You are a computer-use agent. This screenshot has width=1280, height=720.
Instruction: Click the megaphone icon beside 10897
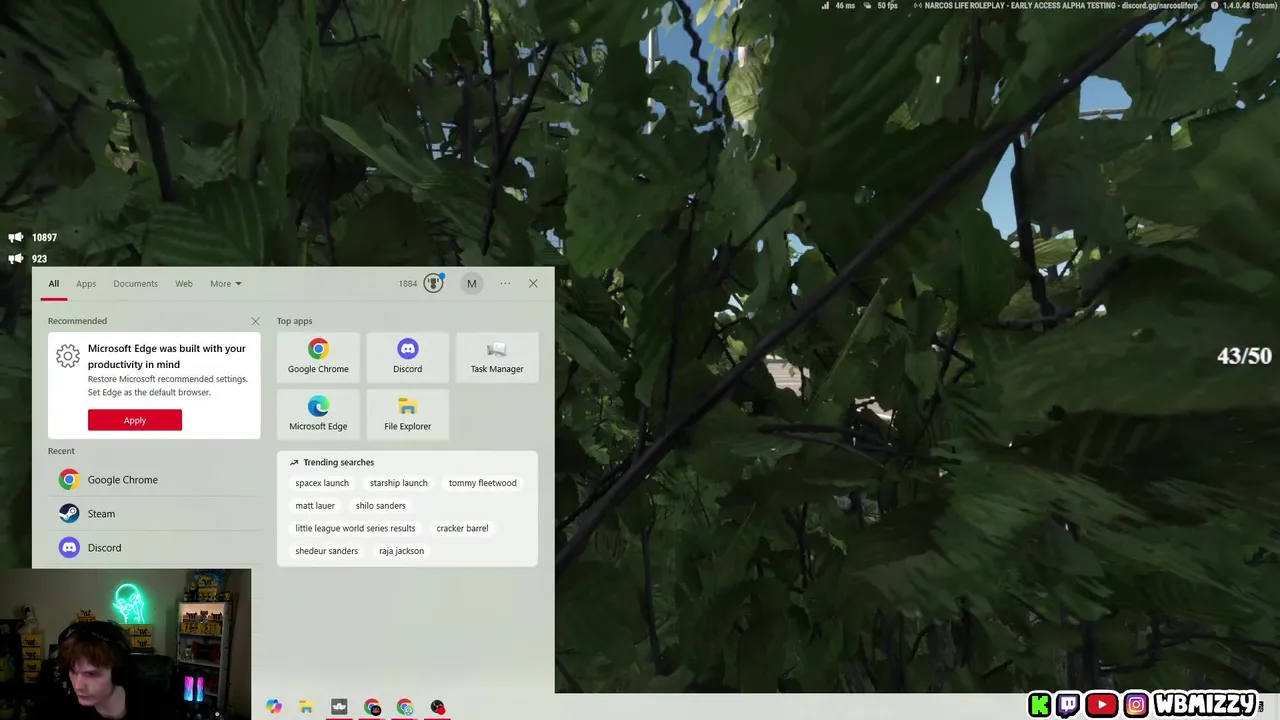click(x=16, y=237)
